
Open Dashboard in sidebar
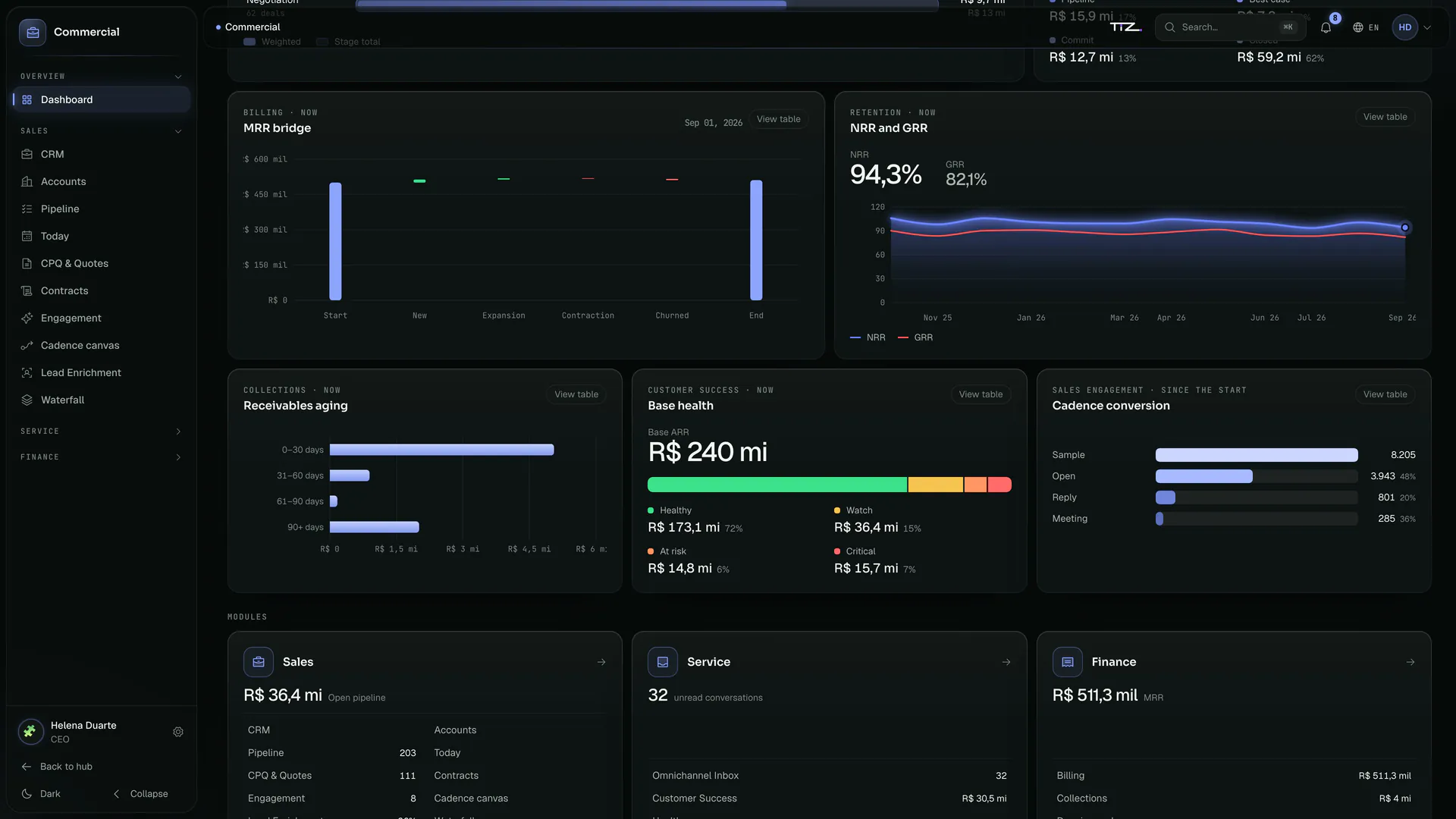coord(102,99)
